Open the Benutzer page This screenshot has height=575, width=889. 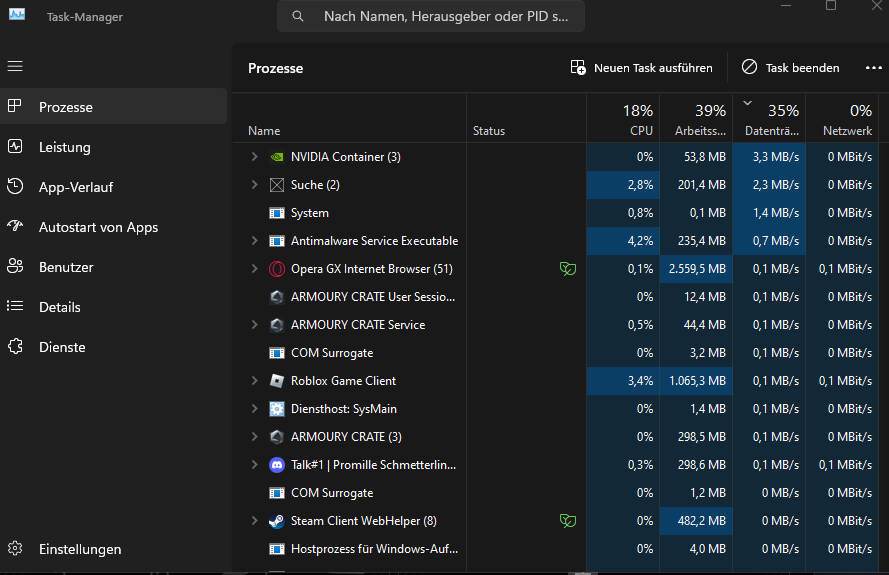tap(113, 267)
